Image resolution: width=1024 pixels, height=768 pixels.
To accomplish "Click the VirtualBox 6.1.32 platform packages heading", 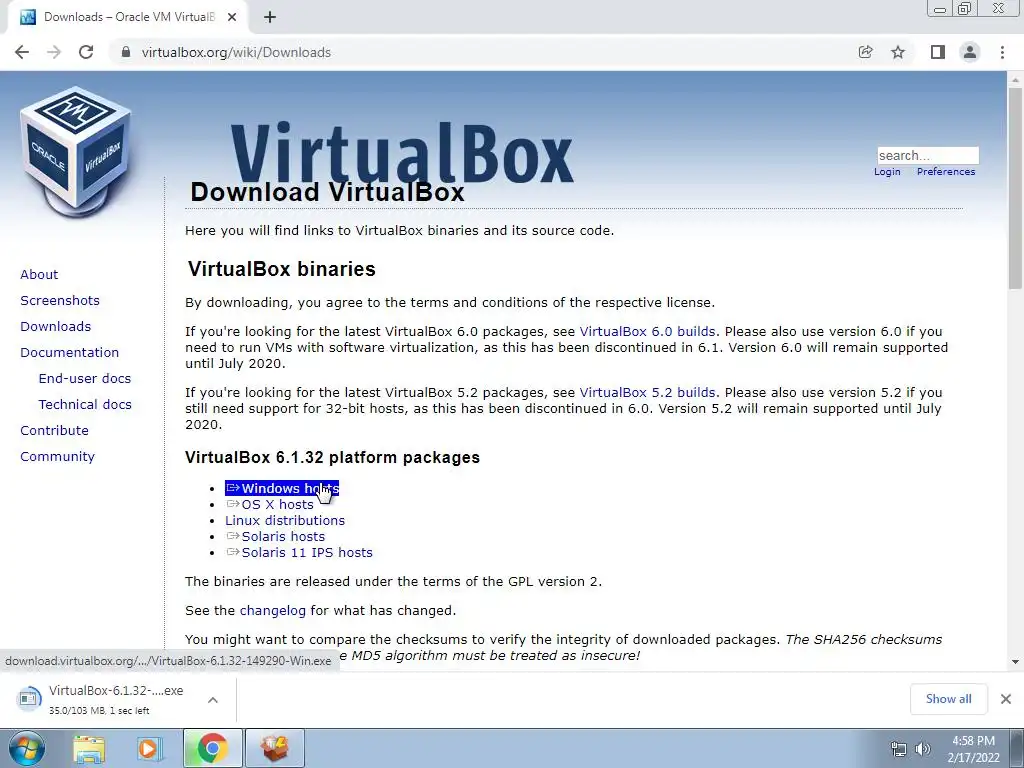I will (332, 457).
